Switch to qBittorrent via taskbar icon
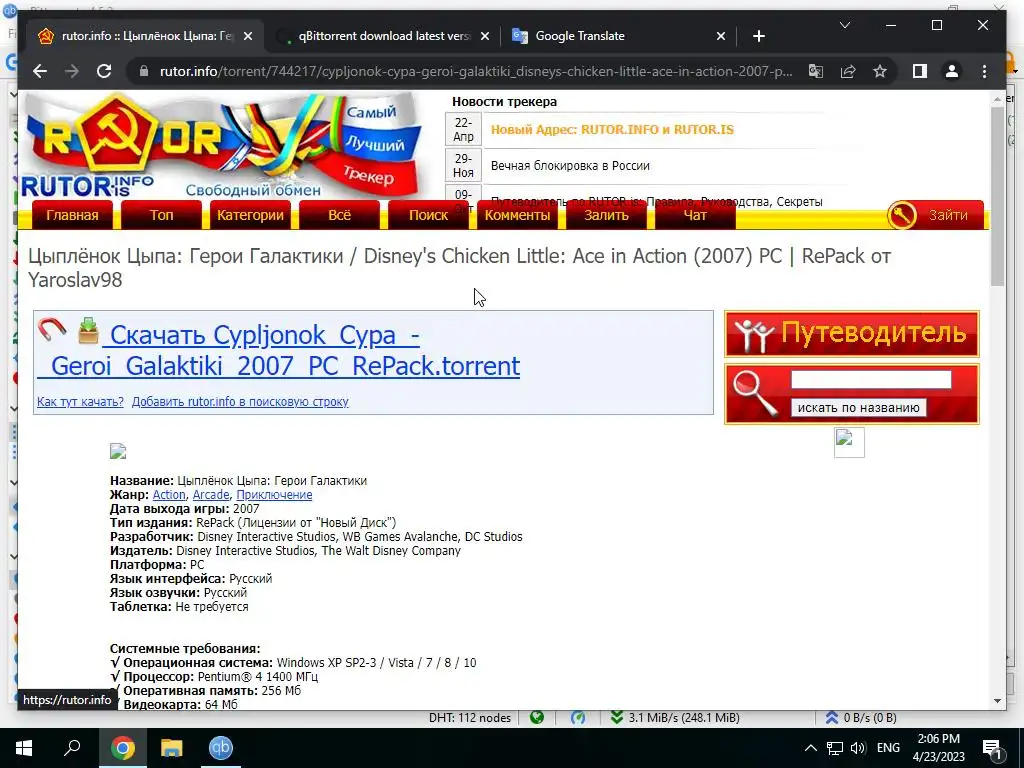Screen dimensions: 1024x768 coord(221,748)
